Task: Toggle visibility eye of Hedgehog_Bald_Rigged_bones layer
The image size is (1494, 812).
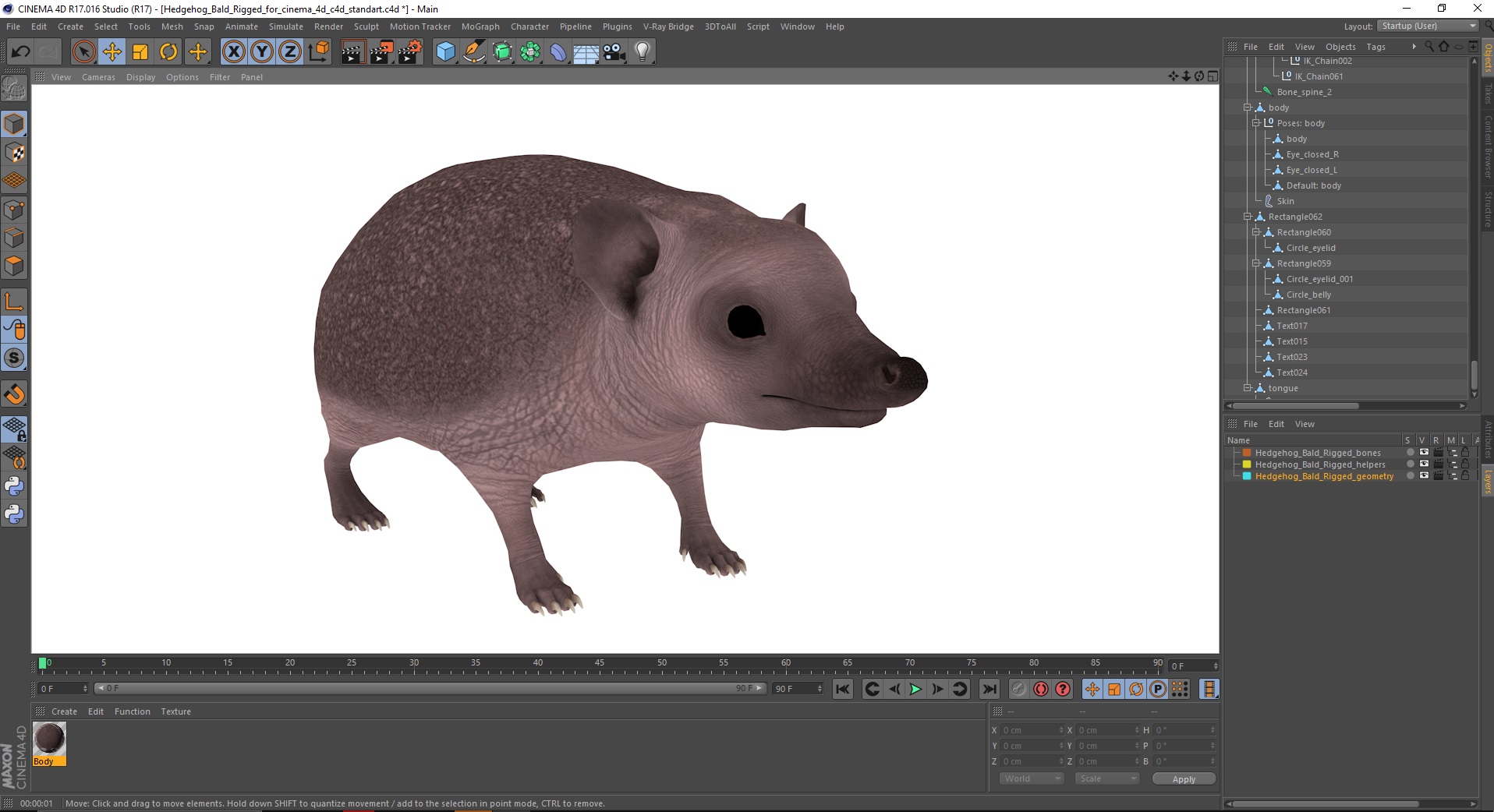Action: click(1424, 452)
